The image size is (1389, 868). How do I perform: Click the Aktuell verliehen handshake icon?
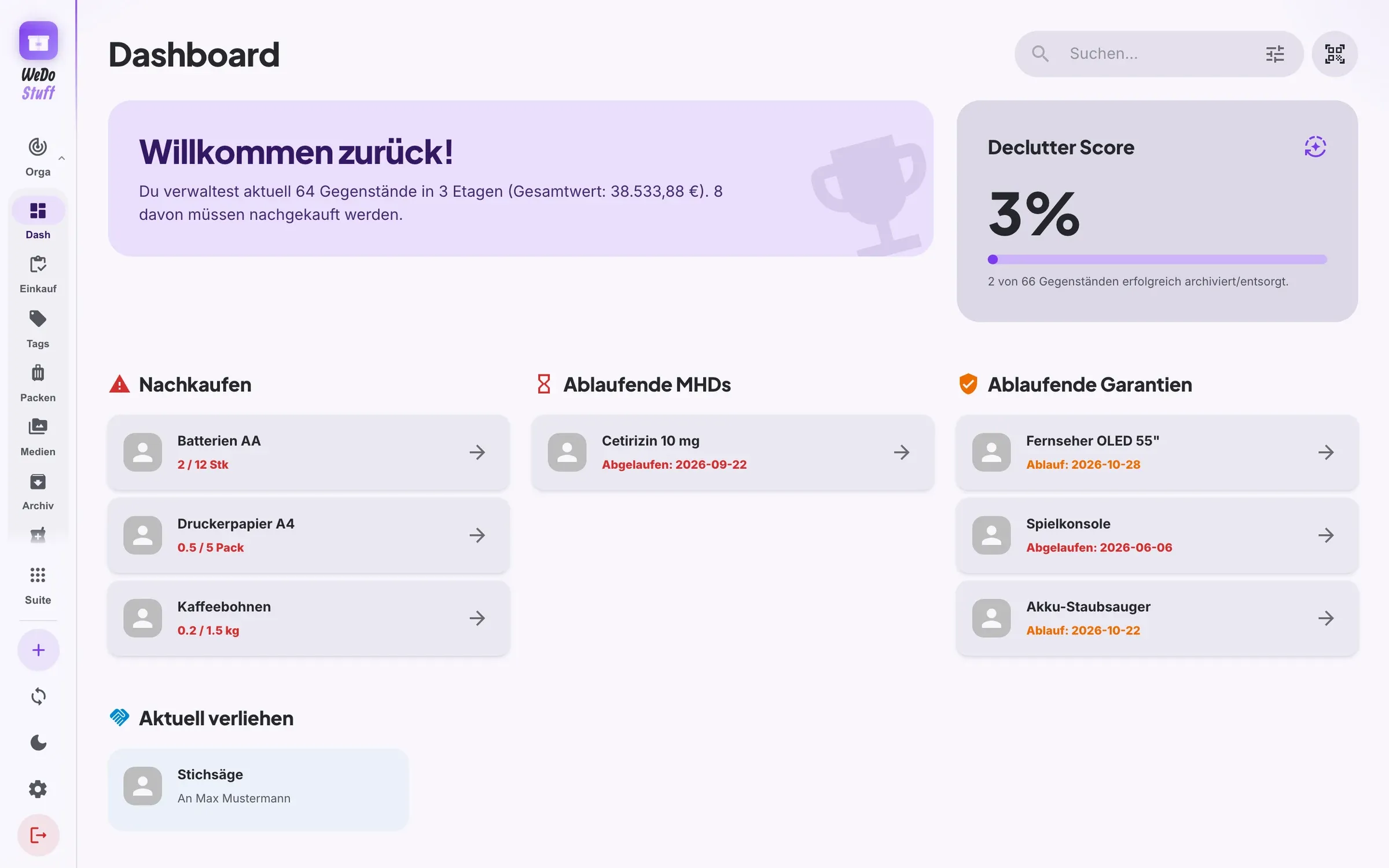[x=119, y=718]
